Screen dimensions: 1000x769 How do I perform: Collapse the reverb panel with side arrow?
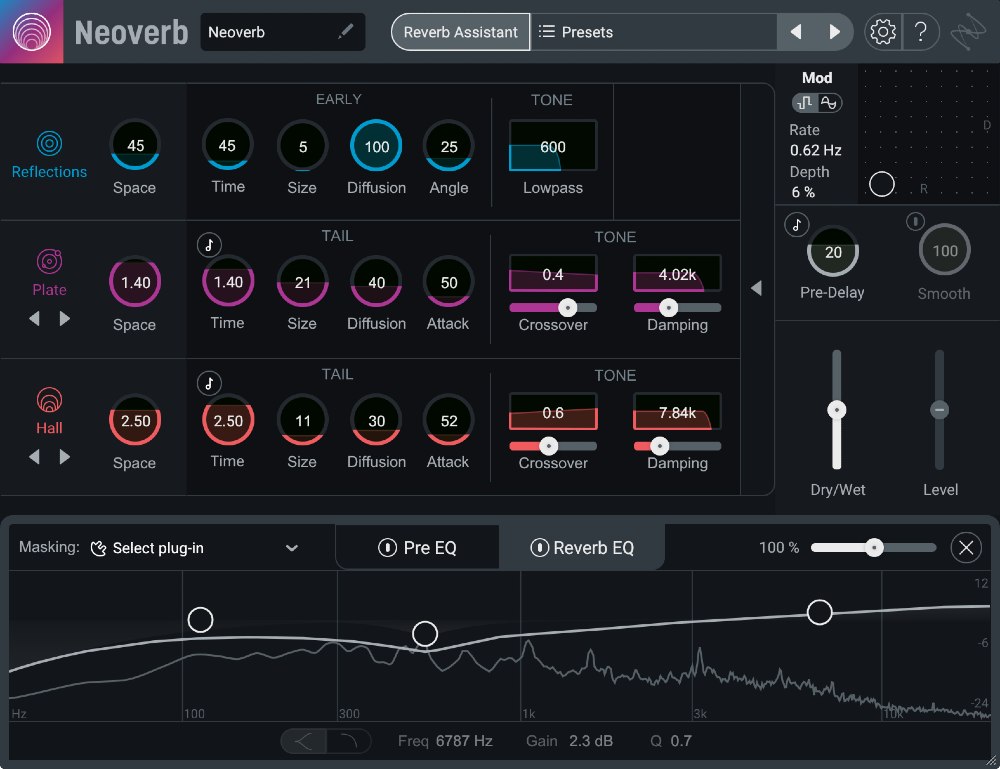[x=757, y=287]
